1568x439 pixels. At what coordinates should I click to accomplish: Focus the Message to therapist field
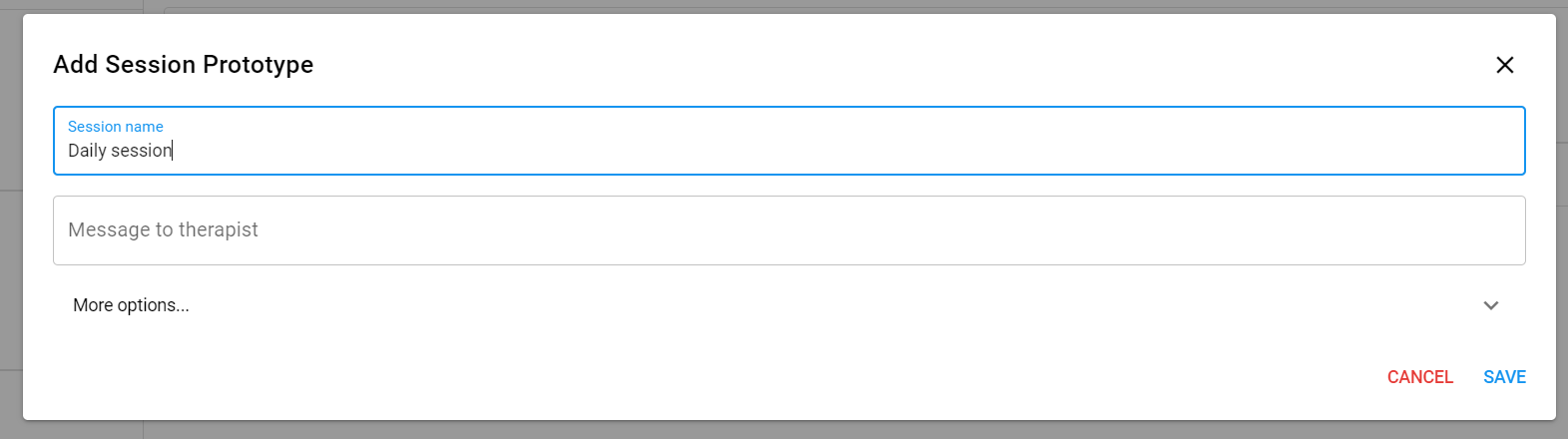point(788,230)
